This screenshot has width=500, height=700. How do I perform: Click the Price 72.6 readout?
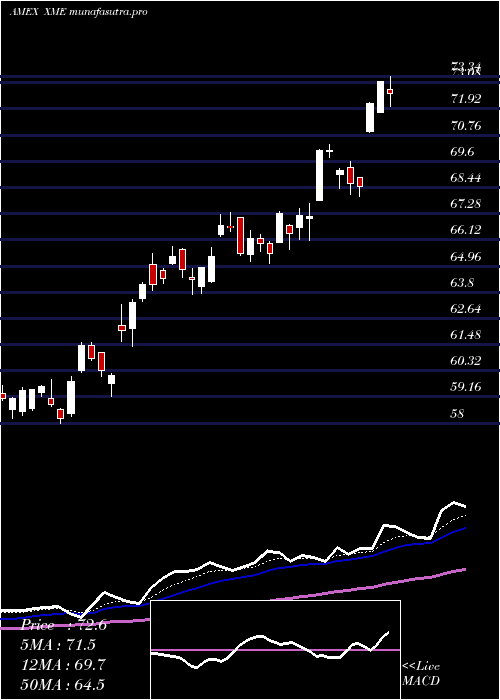pyautogui.click(x=64, y=625)
